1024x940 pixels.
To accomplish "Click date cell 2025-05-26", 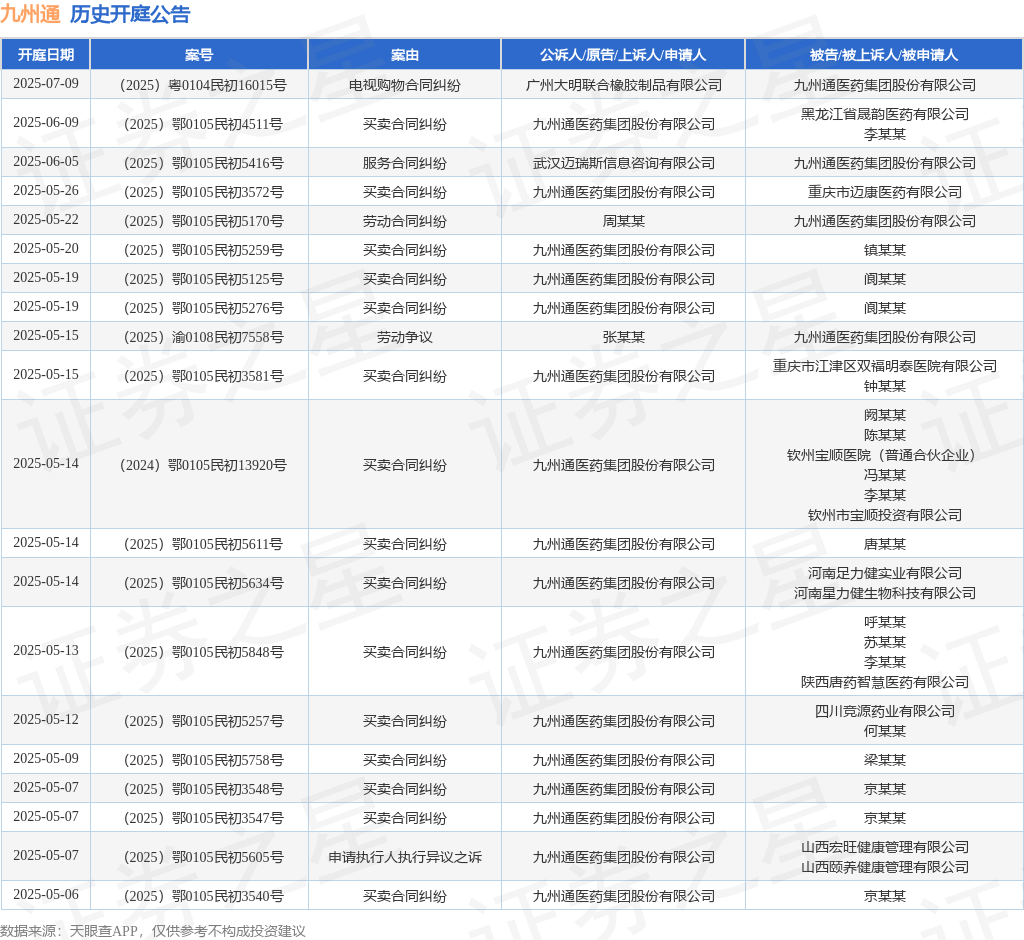I will pos(46,191).
